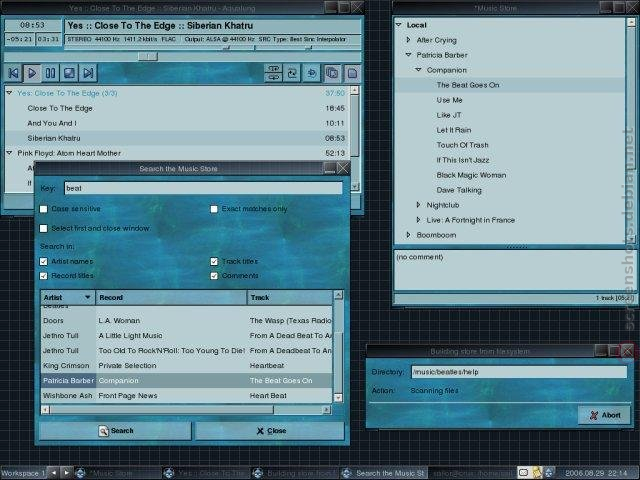Click the magnifier icon on Search button
This screenshot has width=640, height=480.
(103, 431)
